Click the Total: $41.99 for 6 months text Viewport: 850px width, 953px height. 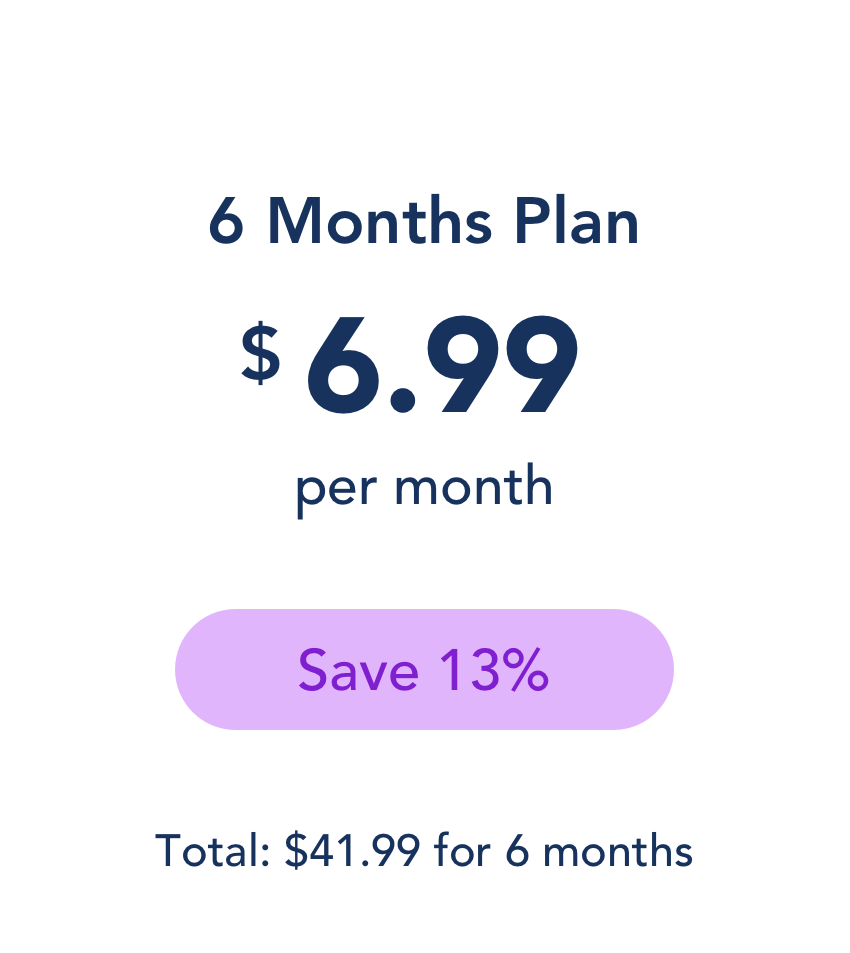coord(424,850)
